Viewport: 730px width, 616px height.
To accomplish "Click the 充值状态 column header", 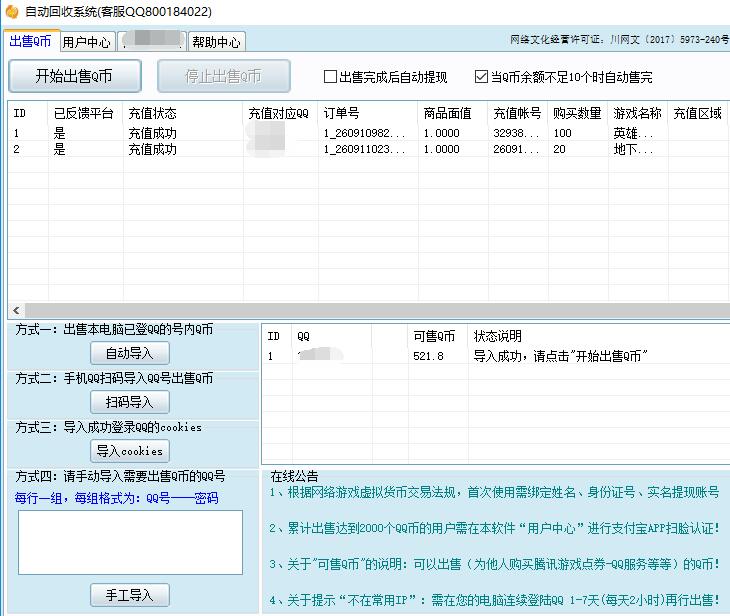I will 182,113.
